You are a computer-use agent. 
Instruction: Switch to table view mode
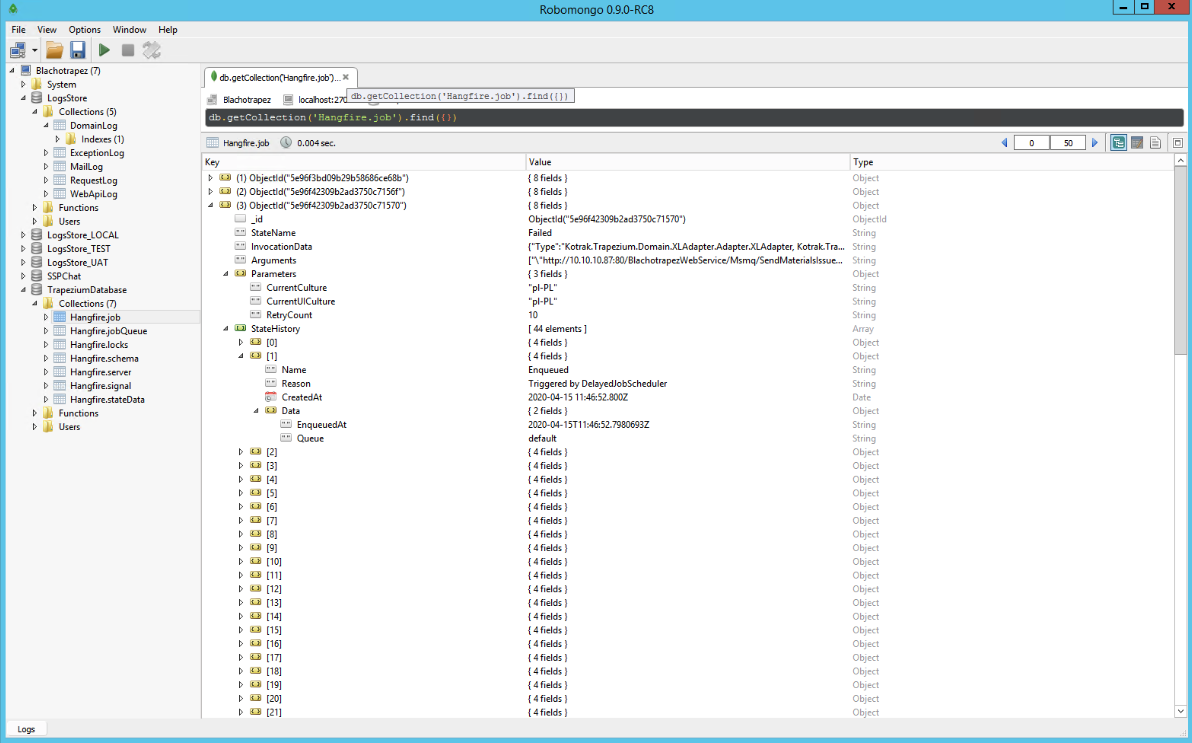coord(1137,143)
